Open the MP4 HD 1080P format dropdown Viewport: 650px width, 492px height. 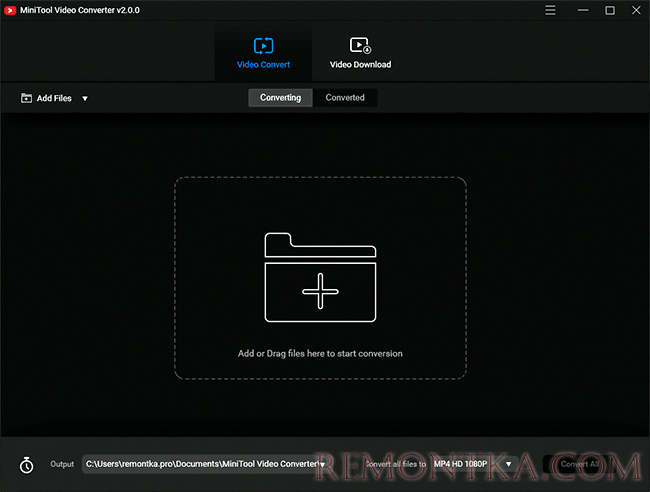[508, 464]
